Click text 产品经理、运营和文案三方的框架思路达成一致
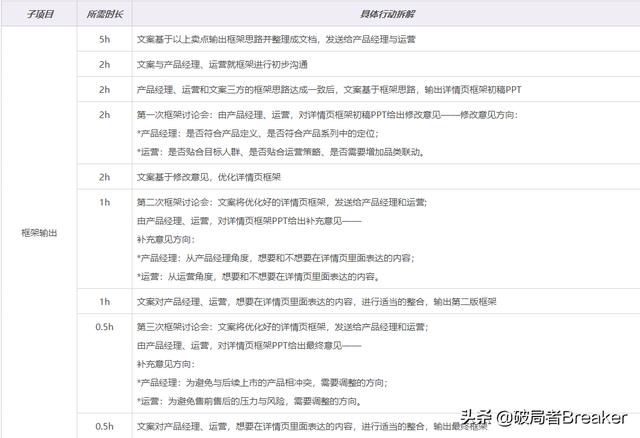 (x=329, y=89)
